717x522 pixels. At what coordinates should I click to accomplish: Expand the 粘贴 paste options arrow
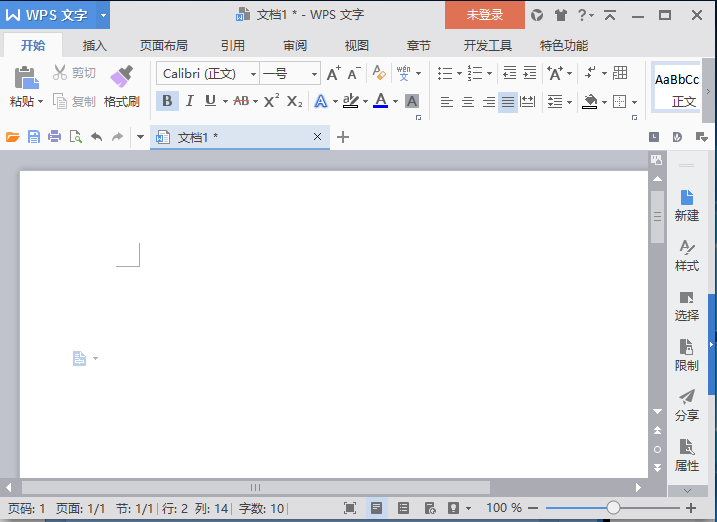(x=40, y=101)
